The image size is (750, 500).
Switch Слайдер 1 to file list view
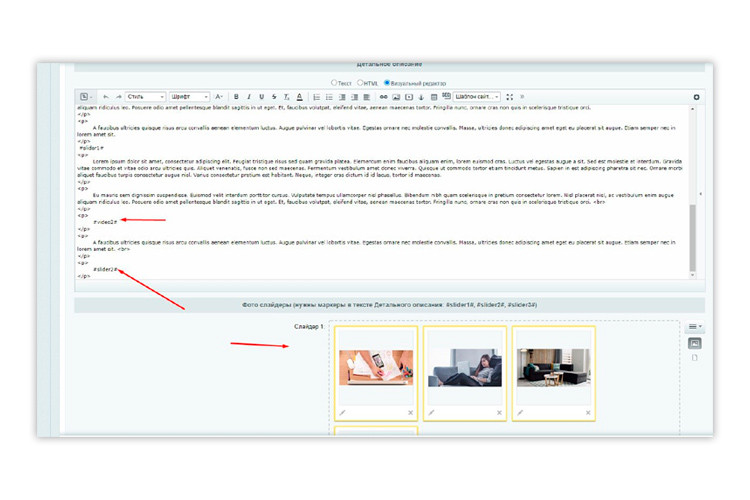(695, 357)
